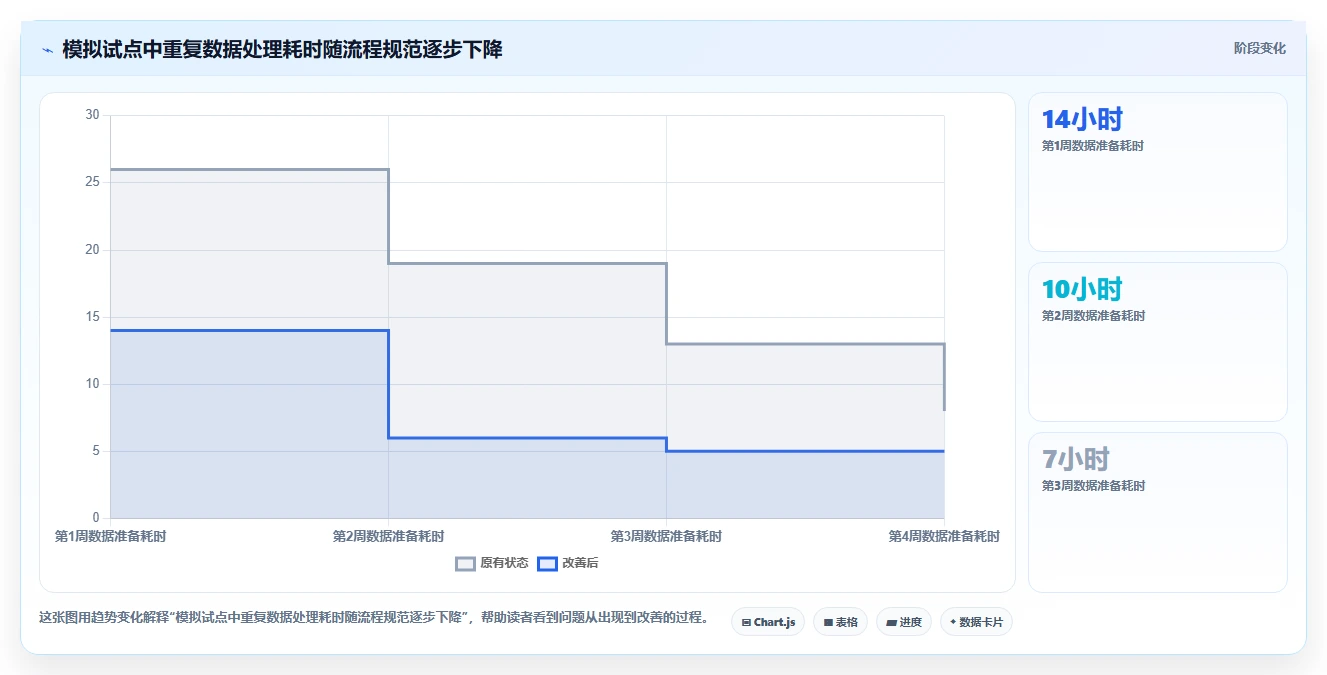Click the lightning icon beside the title

(x=47, y=49)
